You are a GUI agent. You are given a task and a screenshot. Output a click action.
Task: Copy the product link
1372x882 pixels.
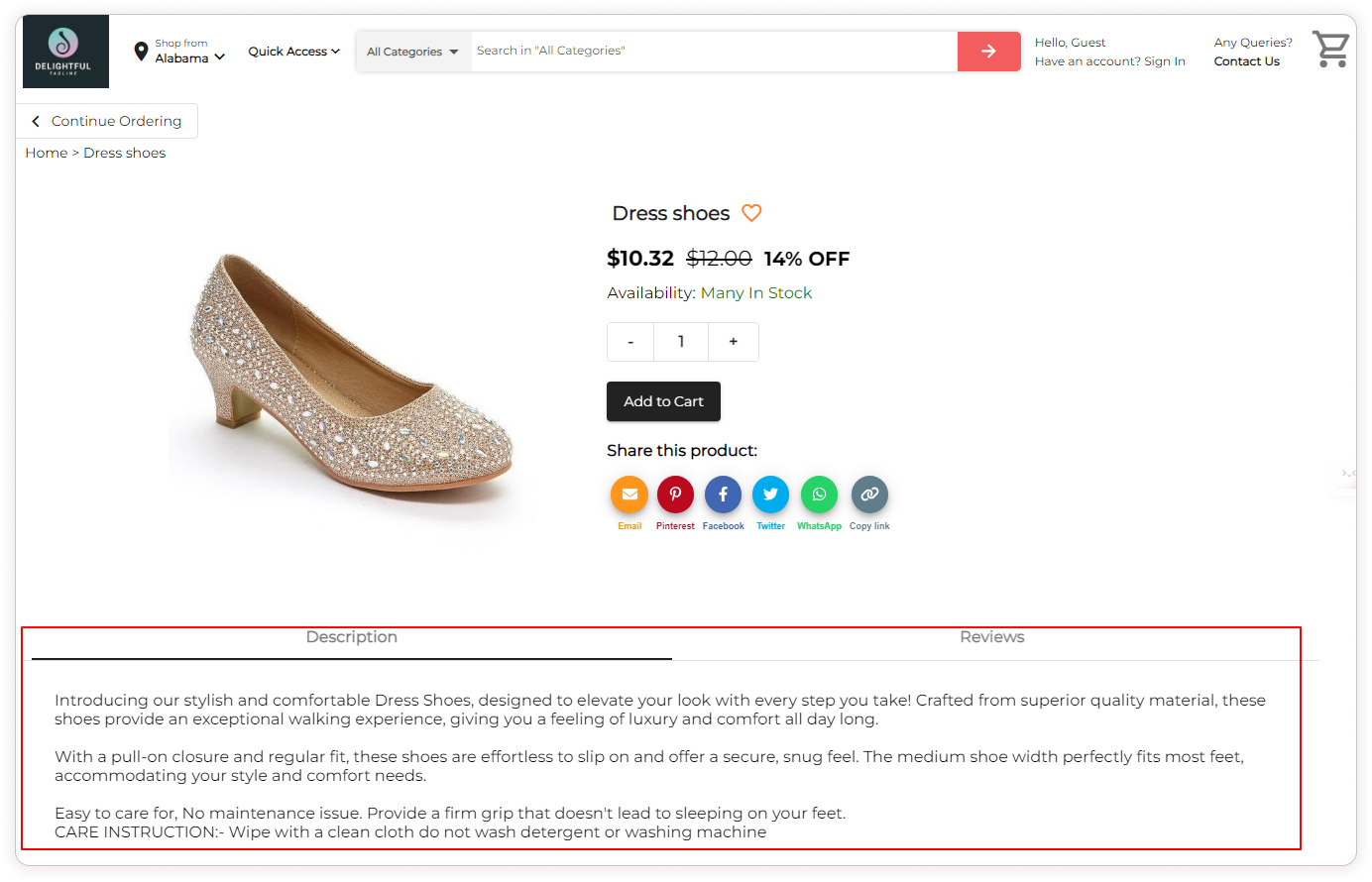(869, 495)
